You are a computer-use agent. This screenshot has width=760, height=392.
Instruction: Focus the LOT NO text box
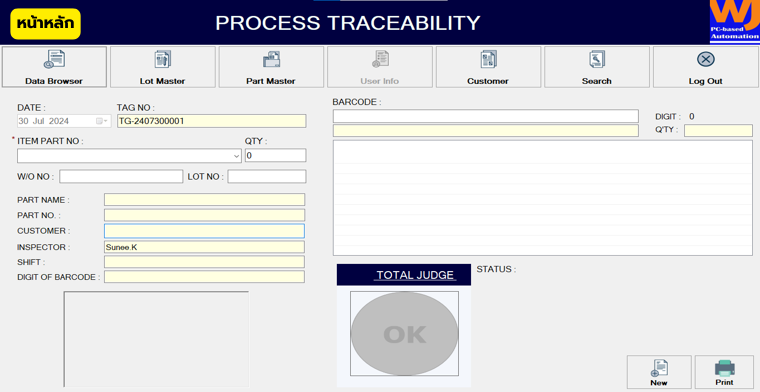point(267,177)
